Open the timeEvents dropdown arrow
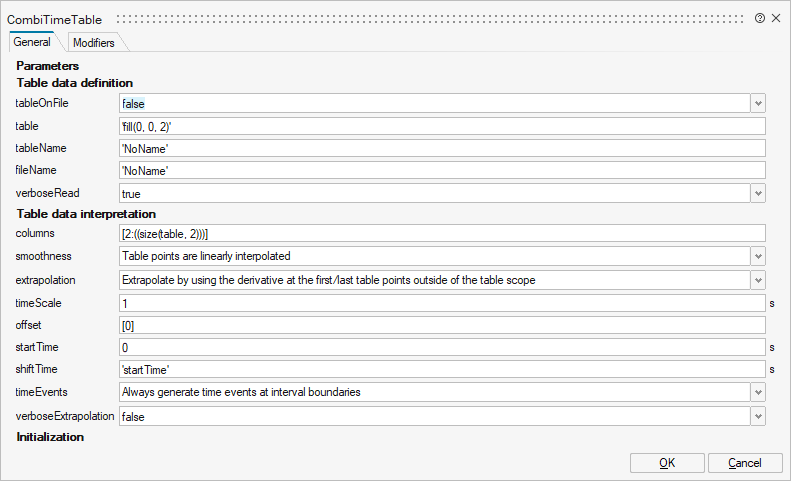 (758, 392)
